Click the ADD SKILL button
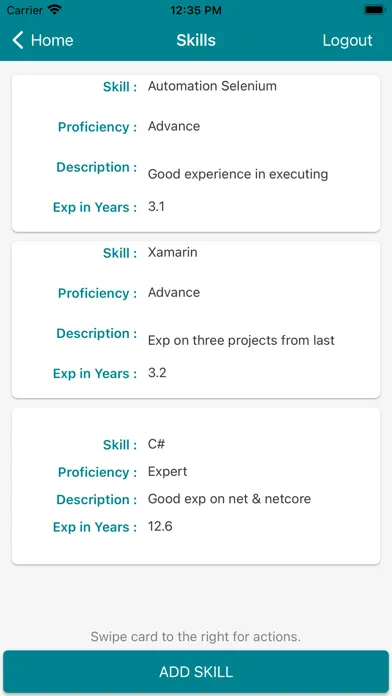This screenshot has width=392, height=696. 196,671
